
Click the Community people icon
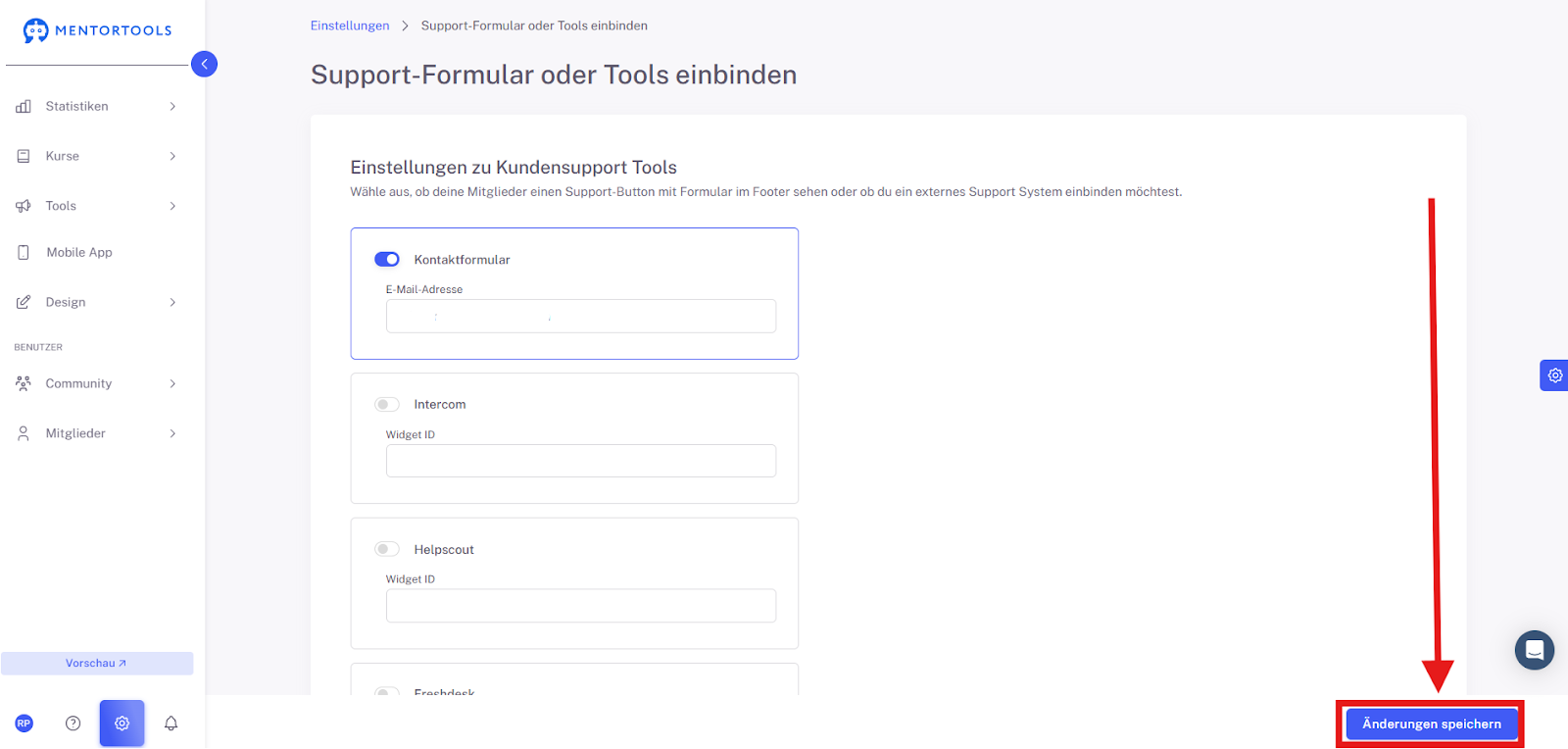click(x=24, y=383)
